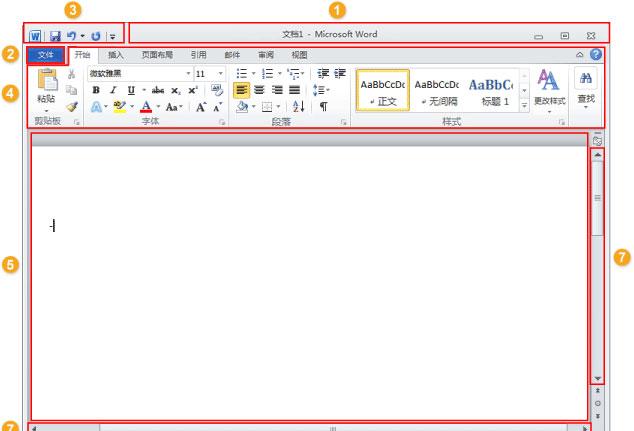The width and height of the screenshot is (634, 431).
Task: Click the Decrease Indent icon
Action: [x=323, y=73]
